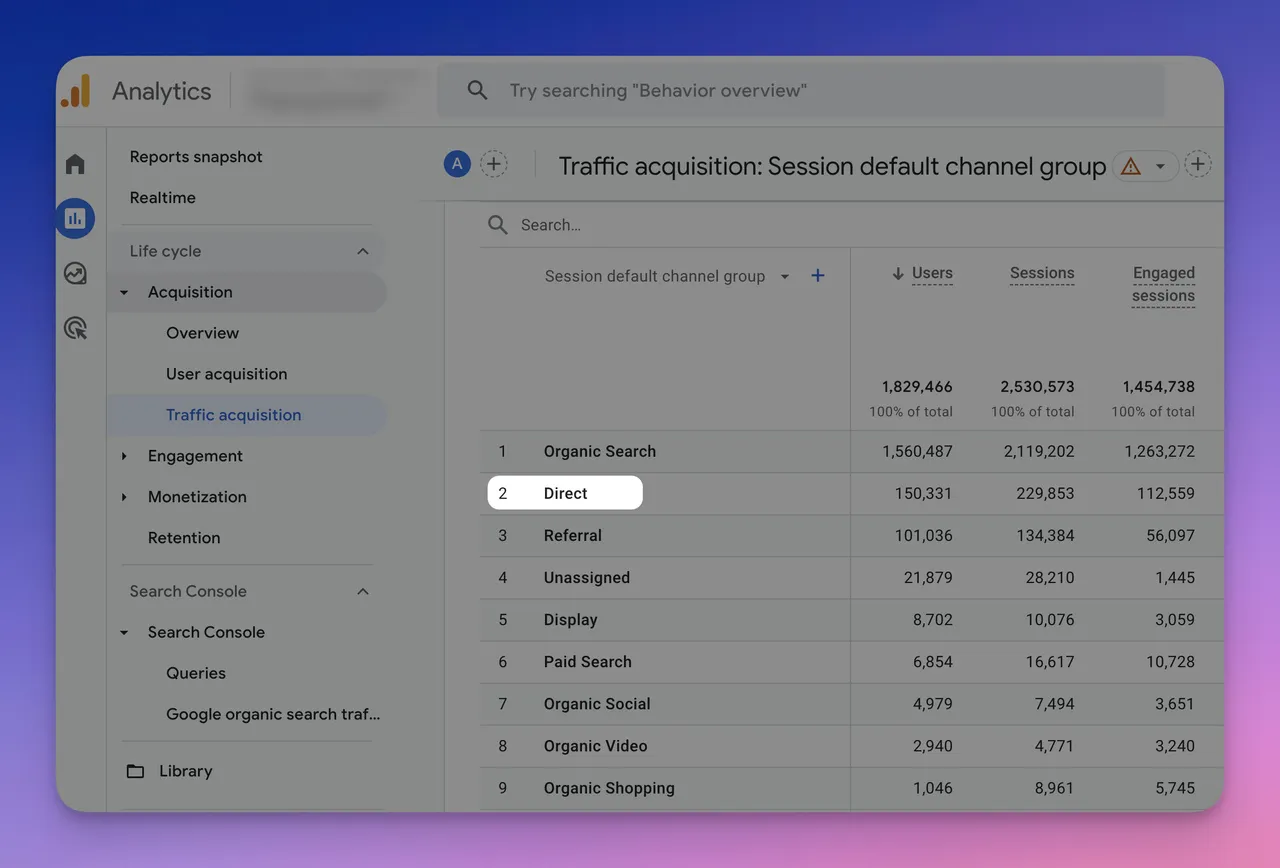Image resolution: width=1280 pixels, height=868 pixels.
Task: Open Library link
Action: 186,771
